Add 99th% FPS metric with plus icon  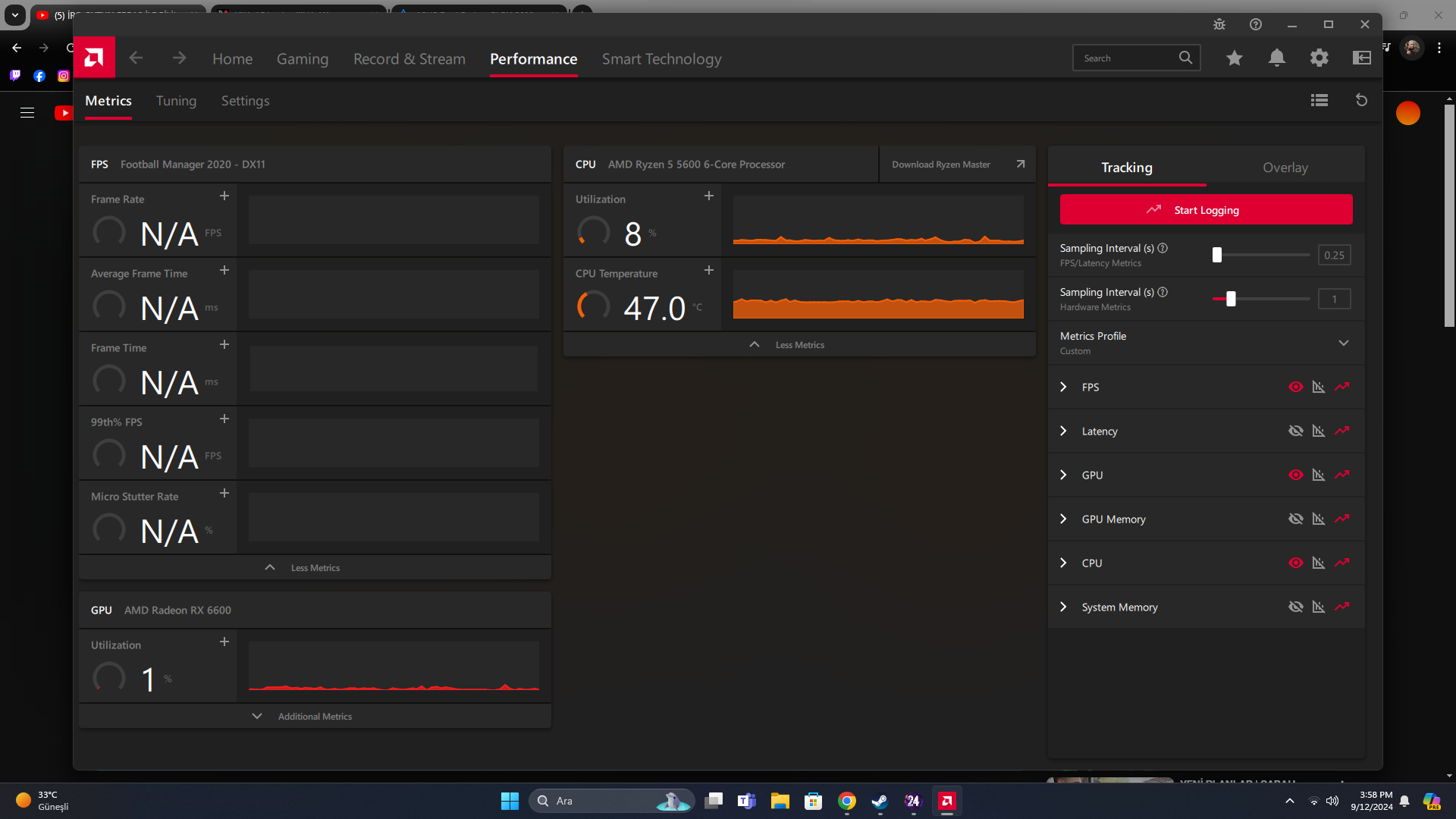(224, 419)
